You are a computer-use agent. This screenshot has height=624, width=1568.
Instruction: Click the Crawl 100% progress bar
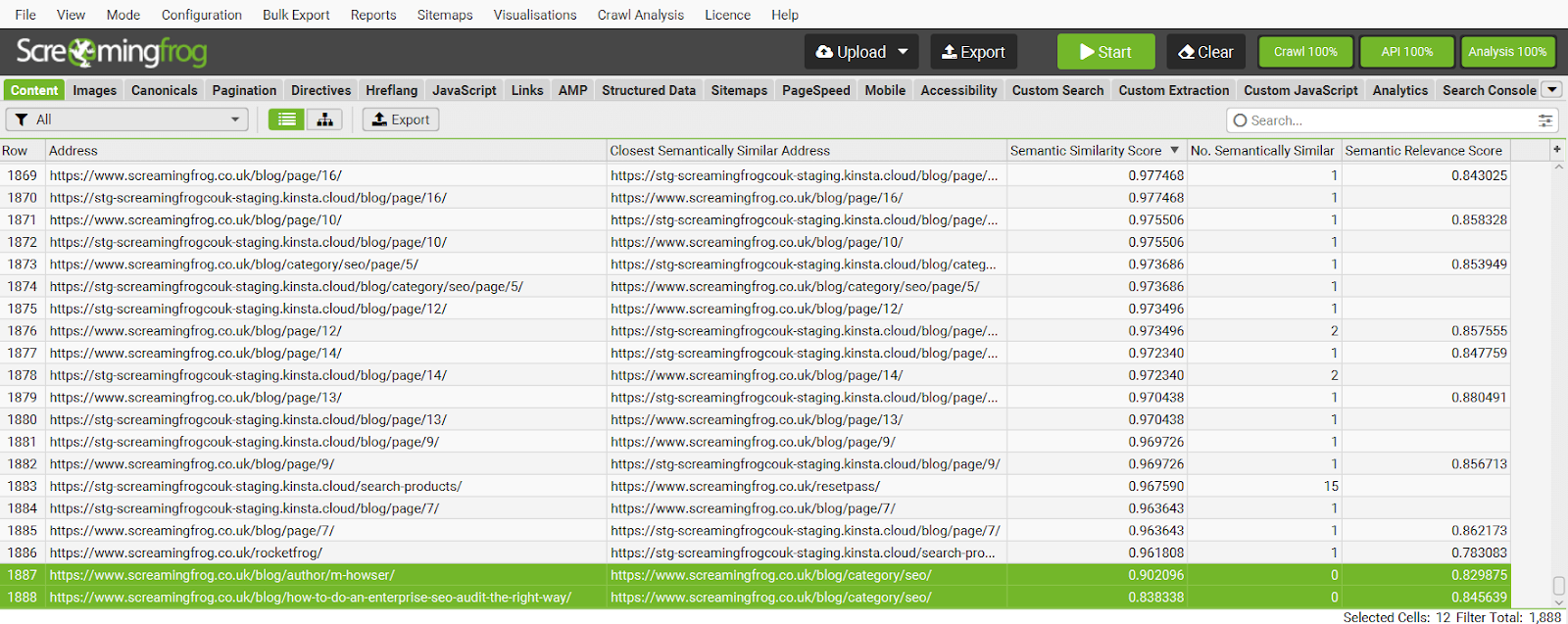click(x=1305, y=52)
